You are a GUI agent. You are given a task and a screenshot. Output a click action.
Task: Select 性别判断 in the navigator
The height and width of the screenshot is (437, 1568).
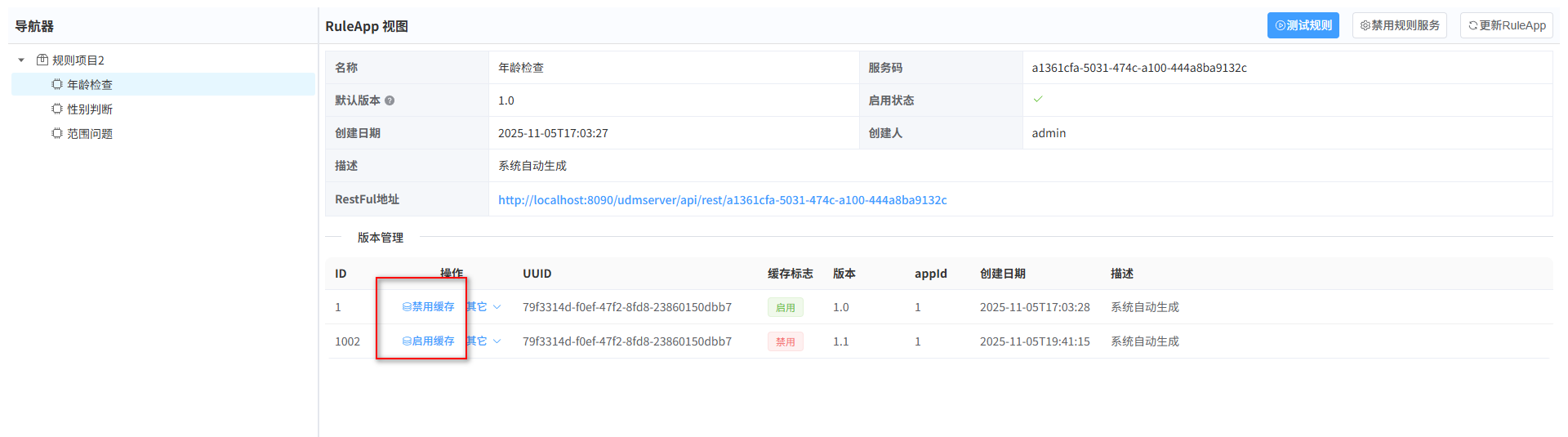(x=90, y=109)
